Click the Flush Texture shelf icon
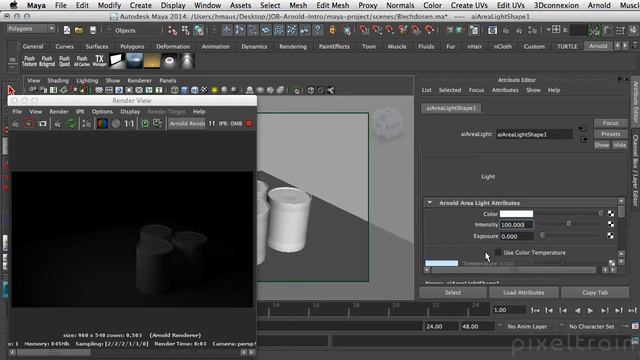Image resolution: width=640 pixels, height=360 pixels. [29, 61]
